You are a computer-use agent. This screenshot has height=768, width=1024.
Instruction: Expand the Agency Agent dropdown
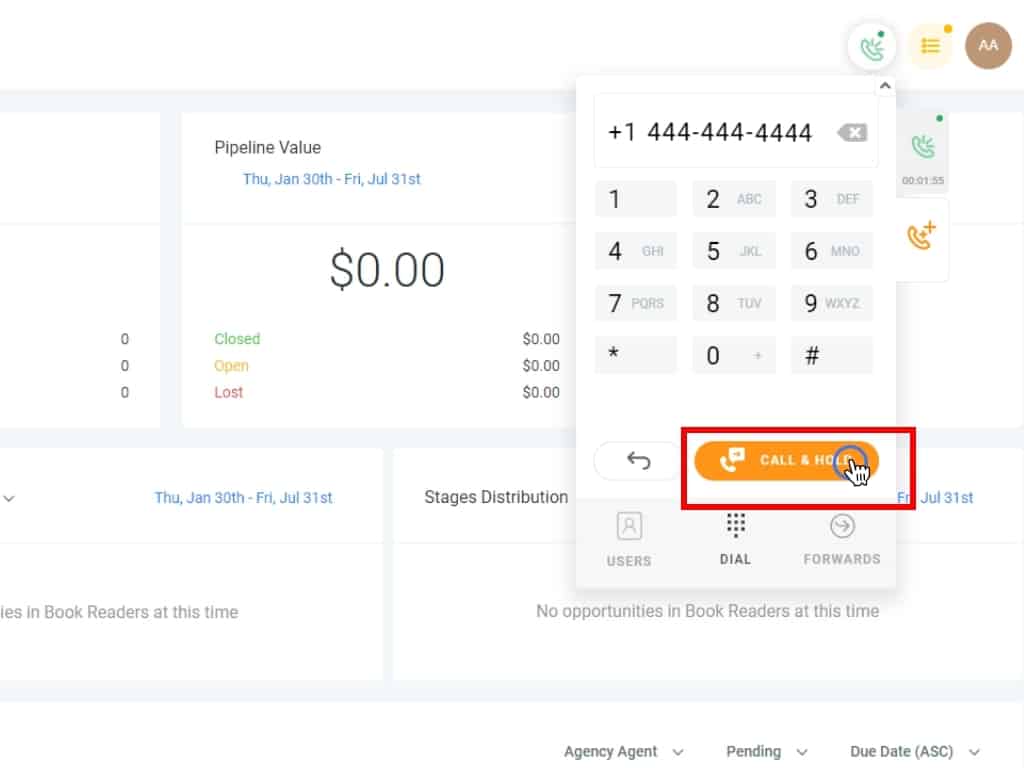pyautogui.click(x=623, y=751)
